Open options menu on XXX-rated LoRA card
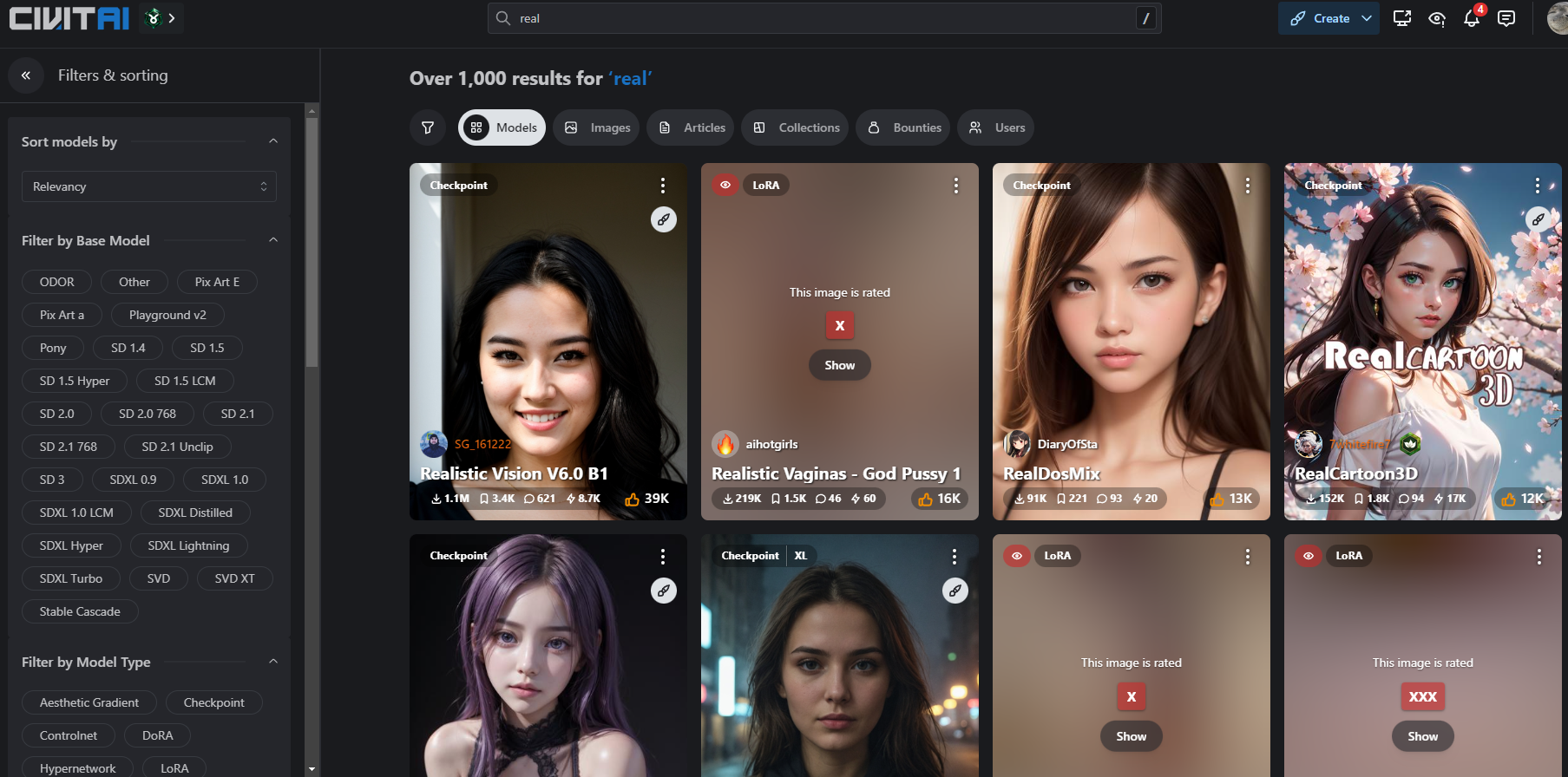This screenshot has height=777, width=1568. 1538,557
